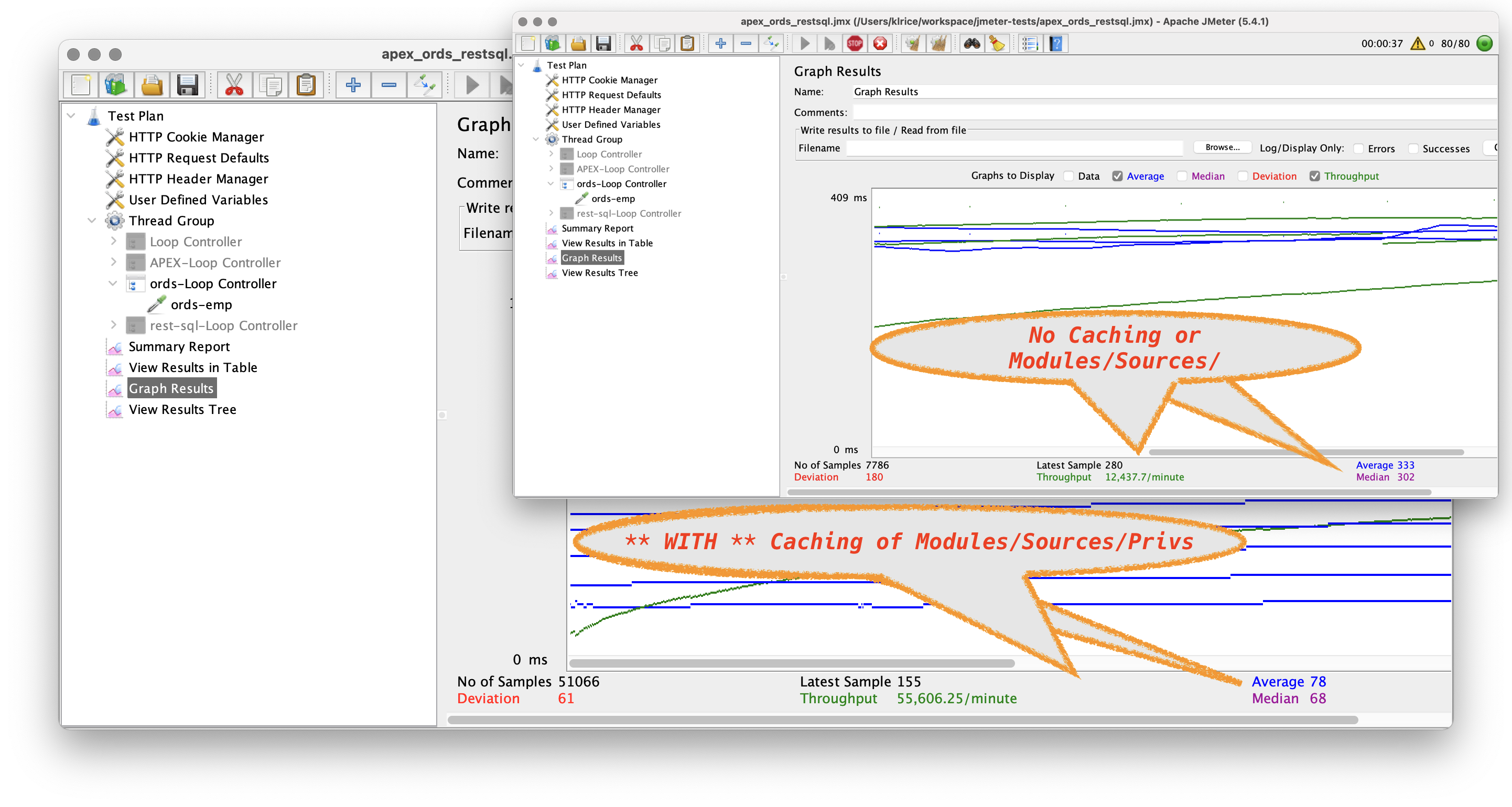Click Start no pauses icon in front toolbar
The width and height of the screenshot is (1512, 807).
829,43
